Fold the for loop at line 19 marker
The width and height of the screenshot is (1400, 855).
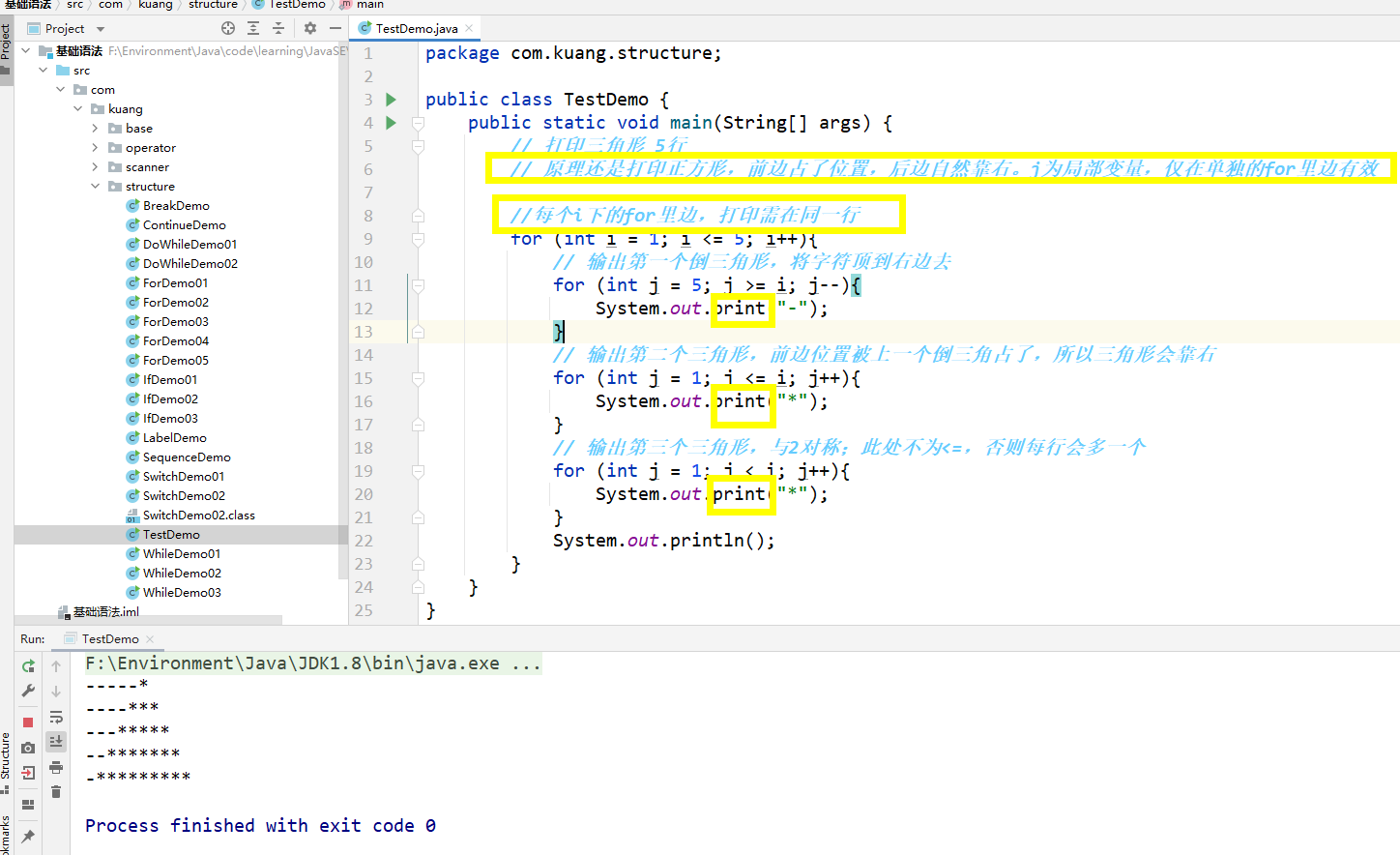[x=418, y=471]
